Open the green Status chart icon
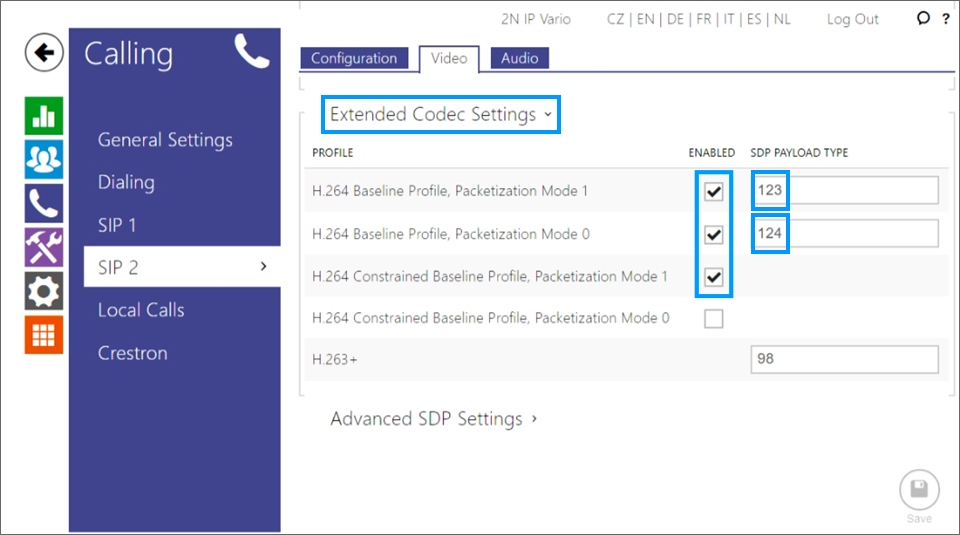The width and height of the screenshot is (960, 535). [44, 116]
